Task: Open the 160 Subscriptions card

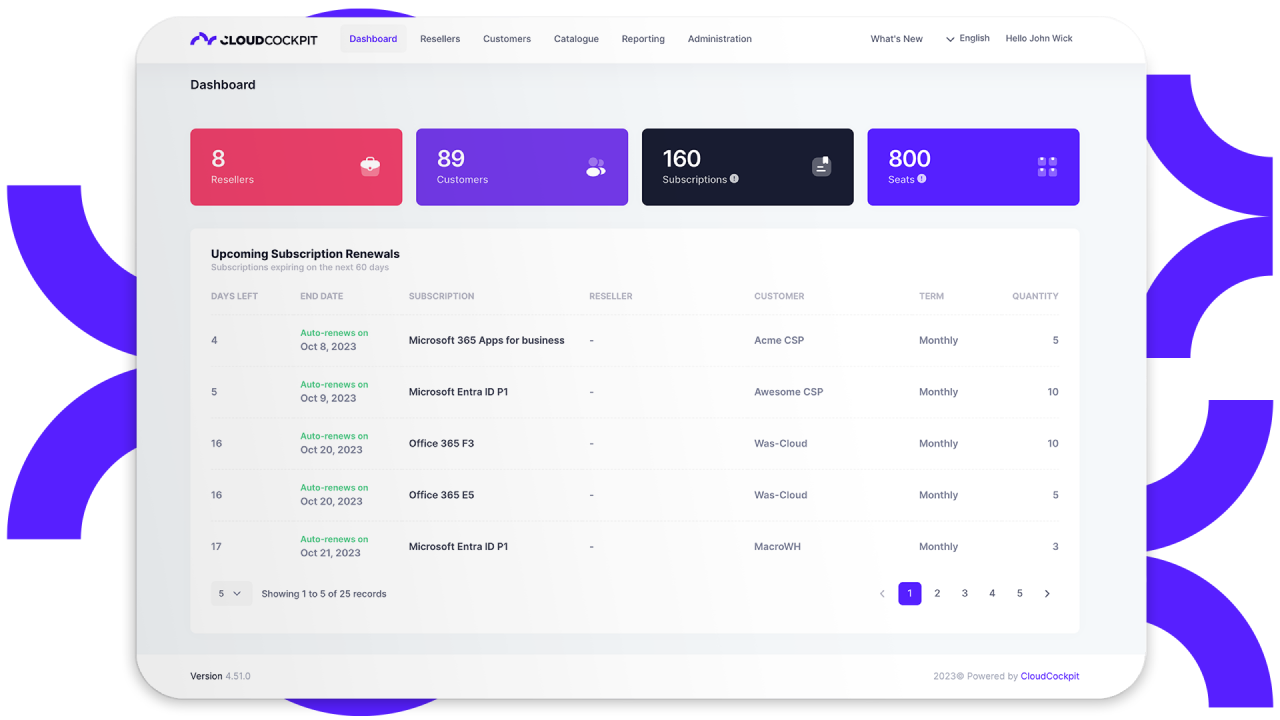Action: pos(748,167)
